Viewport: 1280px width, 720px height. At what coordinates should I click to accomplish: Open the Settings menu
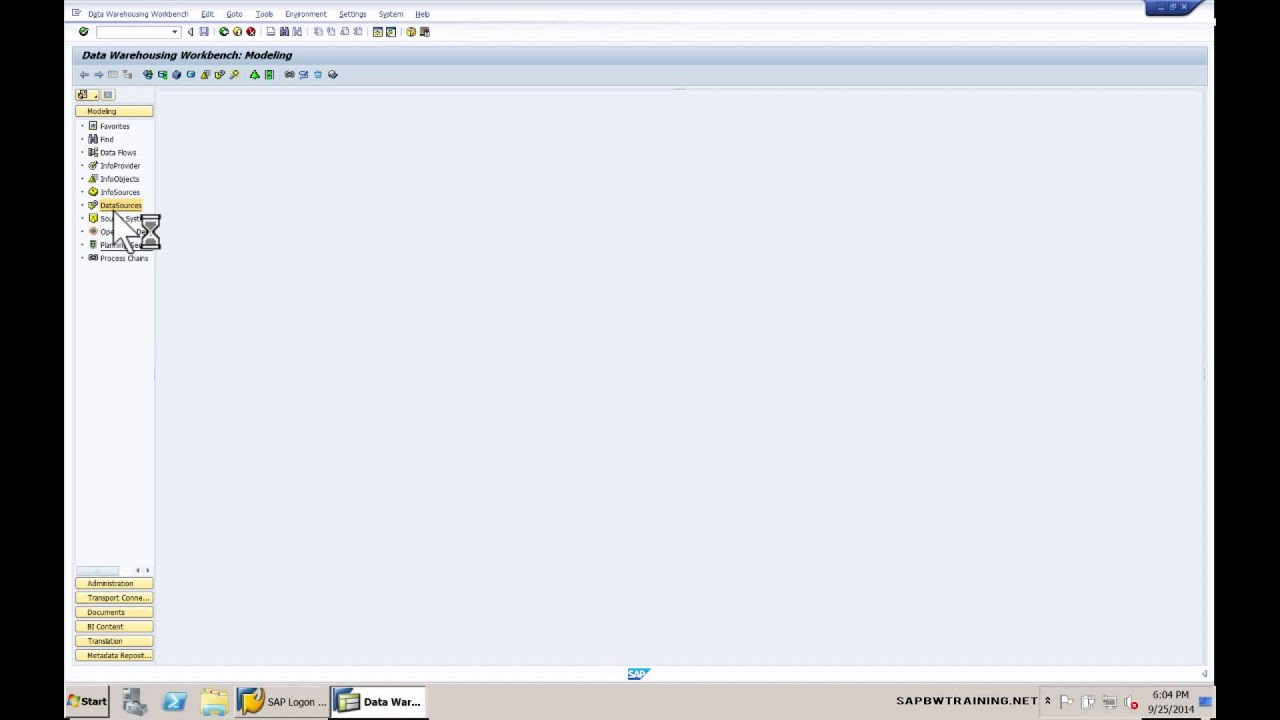click(353, 14)
